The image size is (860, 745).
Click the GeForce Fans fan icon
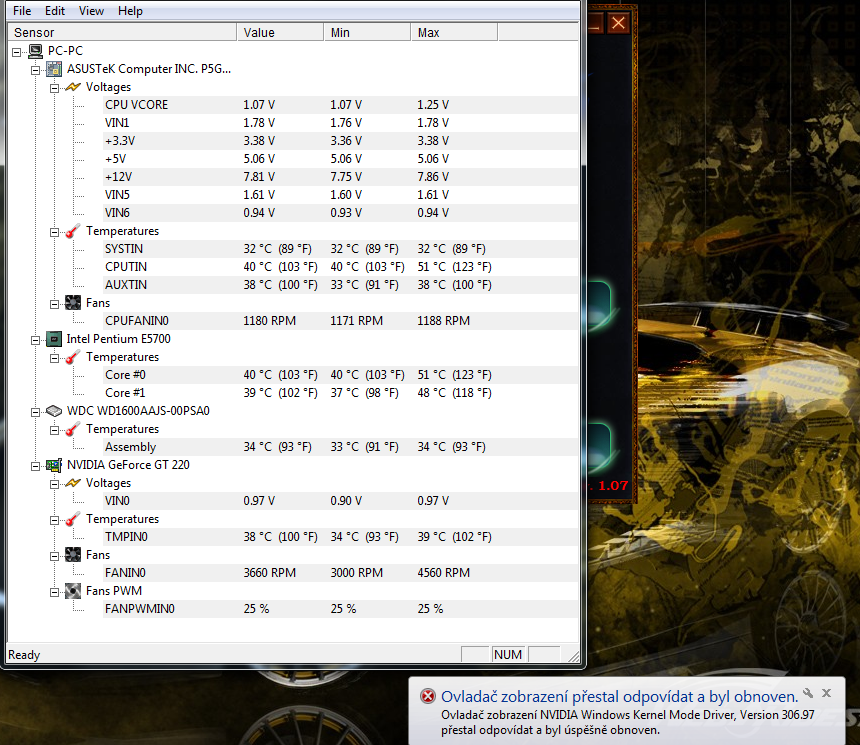click(73, 555)
